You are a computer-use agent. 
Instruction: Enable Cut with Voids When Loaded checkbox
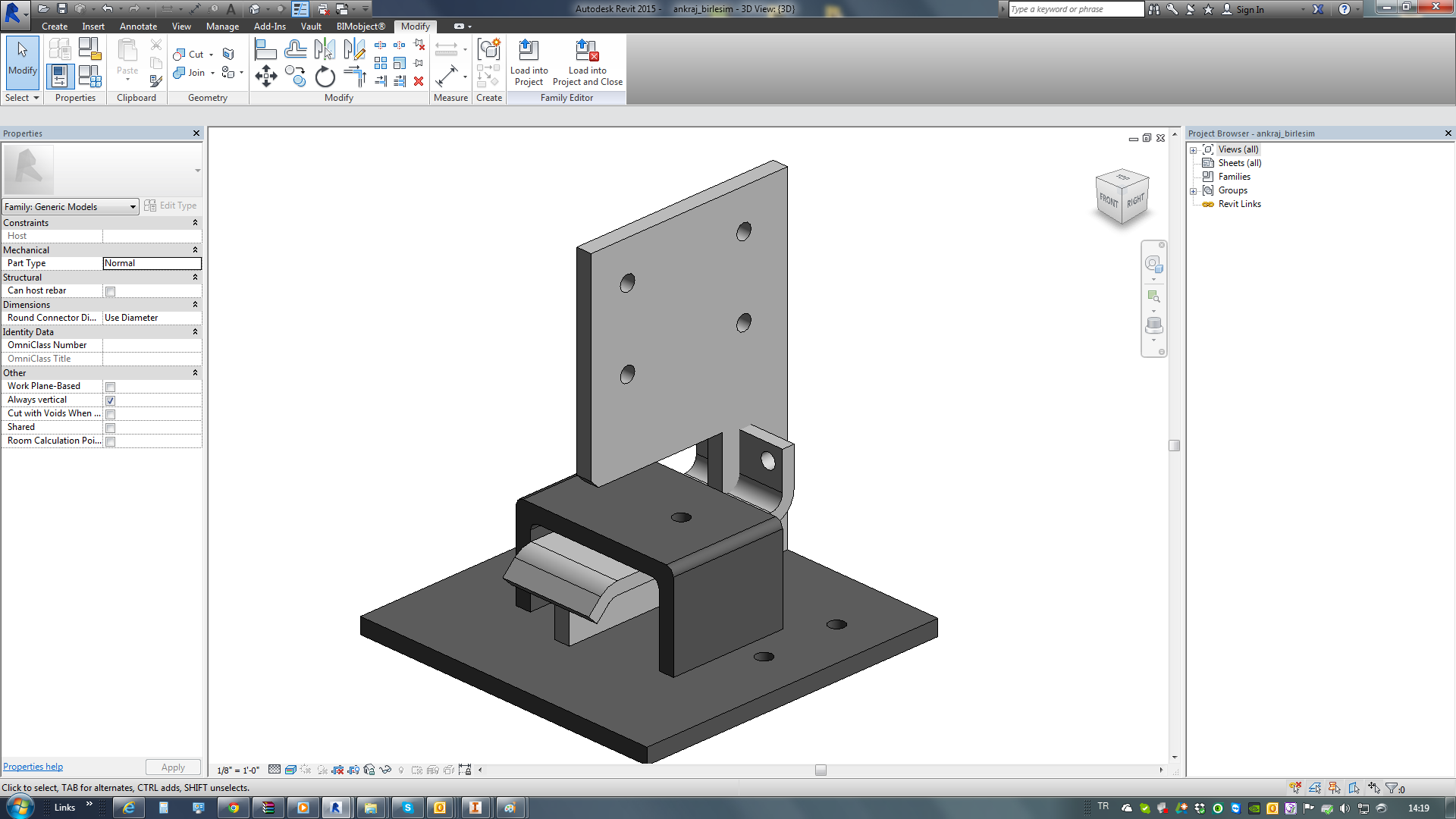(110, 414)
